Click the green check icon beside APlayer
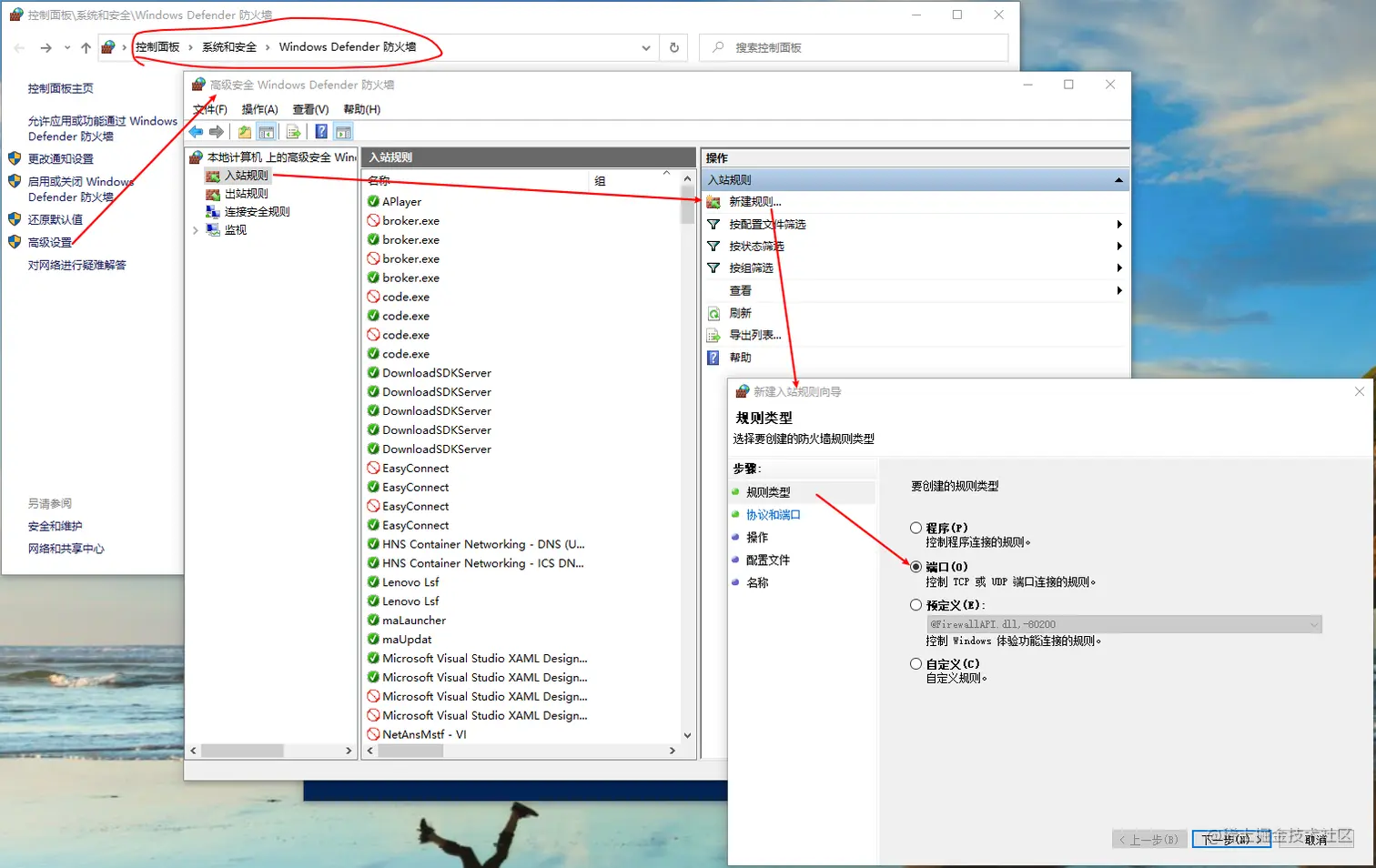 373,201
